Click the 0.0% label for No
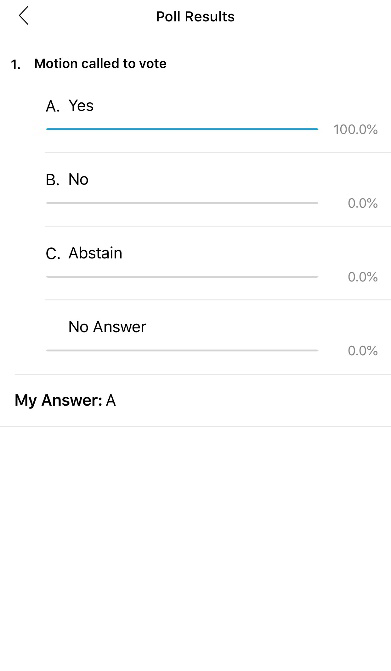Screen dimensions: 391x671 [x=362, y=203]
